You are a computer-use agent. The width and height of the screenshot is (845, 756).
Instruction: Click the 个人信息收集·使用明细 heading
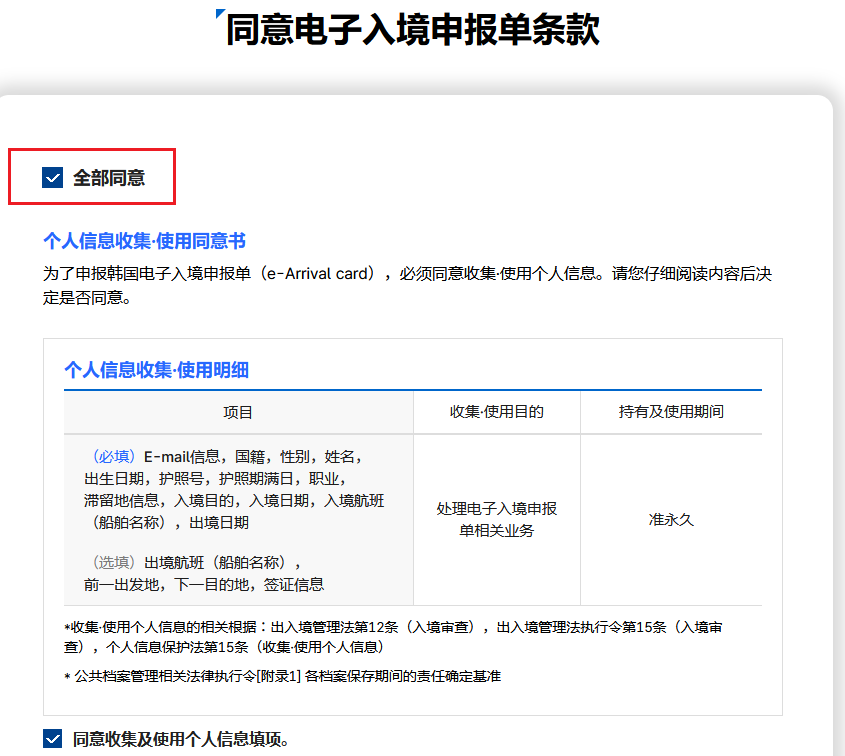pos(156,370)
